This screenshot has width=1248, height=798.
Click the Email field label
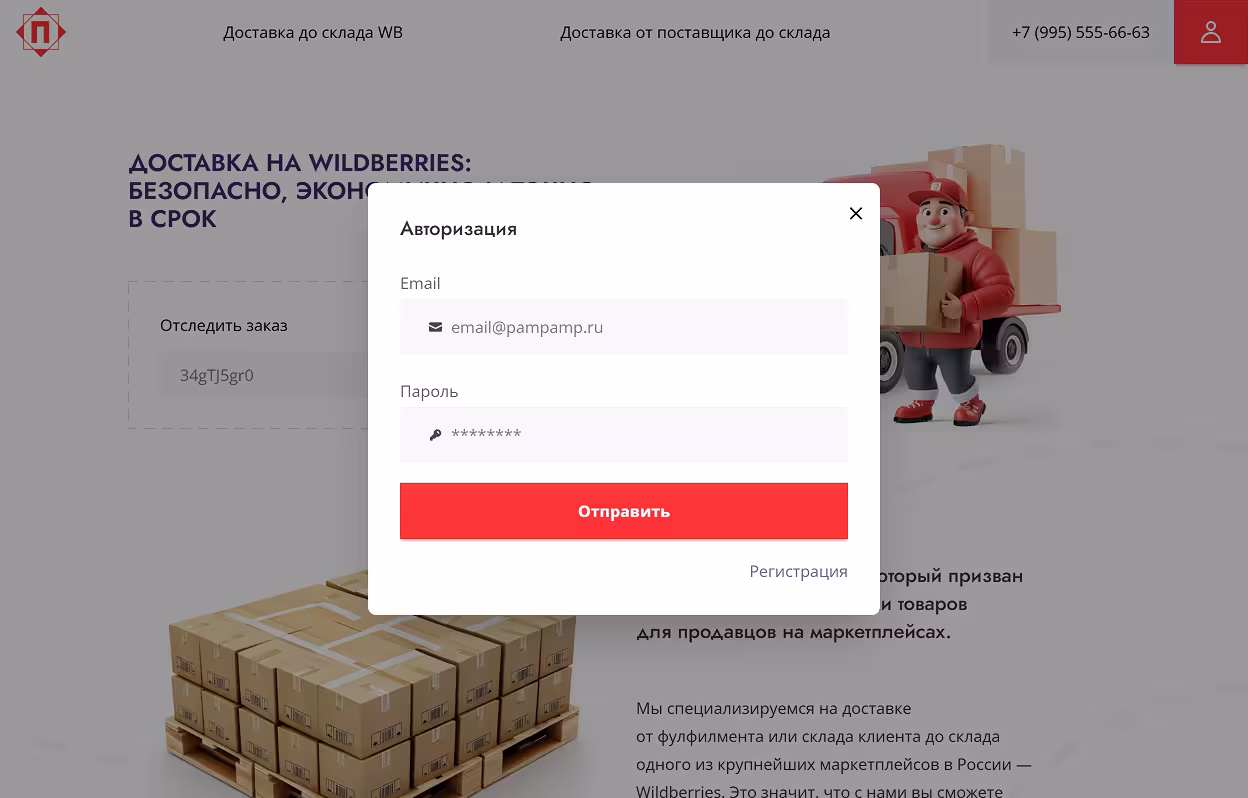[x=420, y=283]
